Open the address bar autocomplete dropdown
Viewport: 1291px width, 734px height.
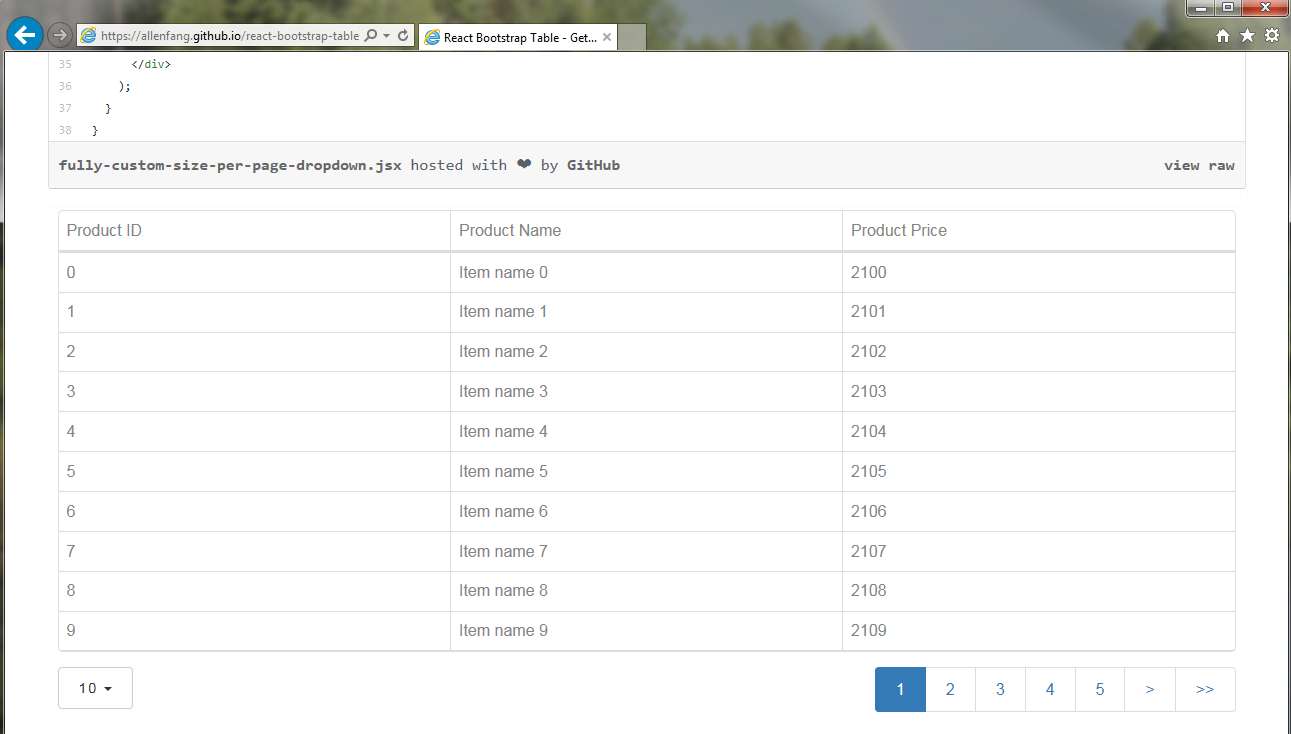[387, 34]
